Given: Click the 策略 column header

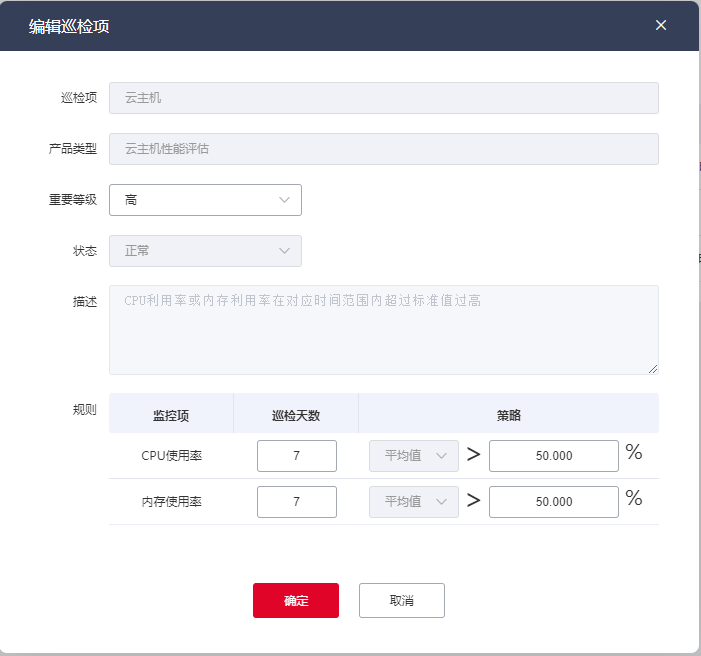Looking at the screenshot, I should 508,415.
